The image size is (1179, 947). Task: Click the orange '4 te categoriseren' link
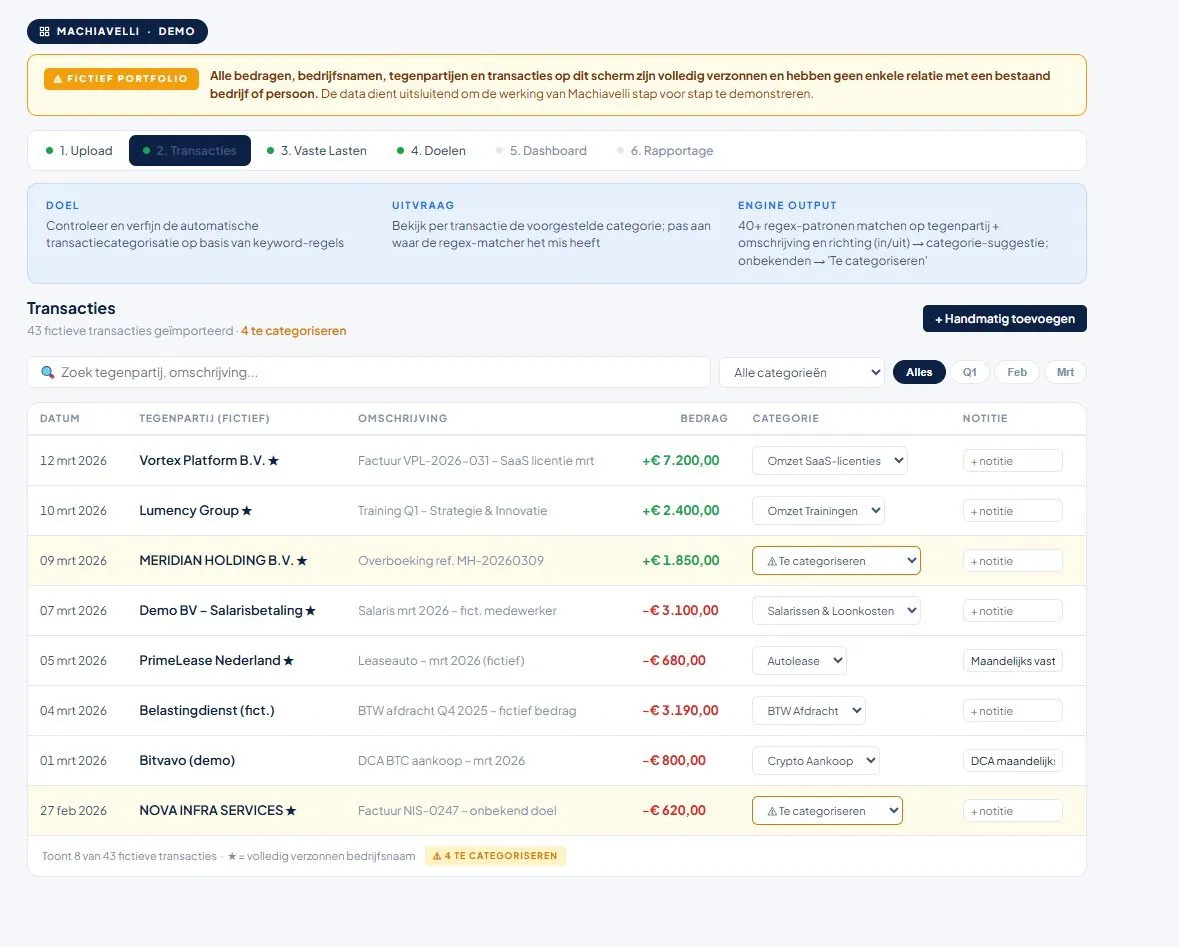click(293, 331)
